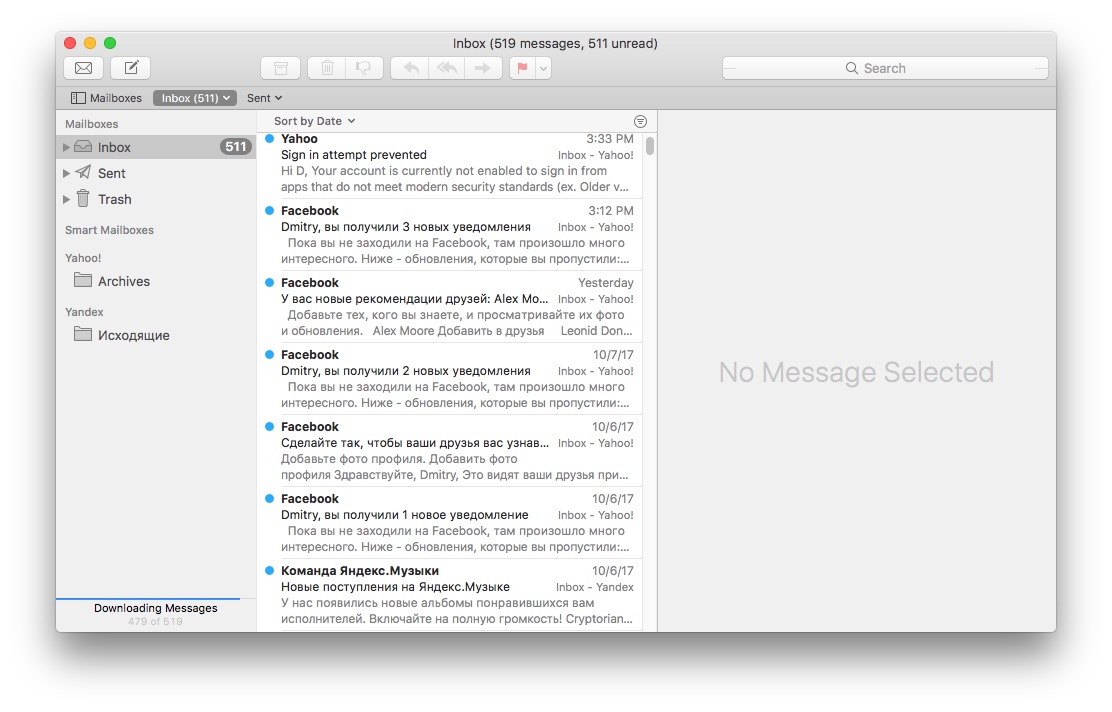Flag the message with red flag icon
Viewport: 1112px width, 712px height.
(522, 68)
